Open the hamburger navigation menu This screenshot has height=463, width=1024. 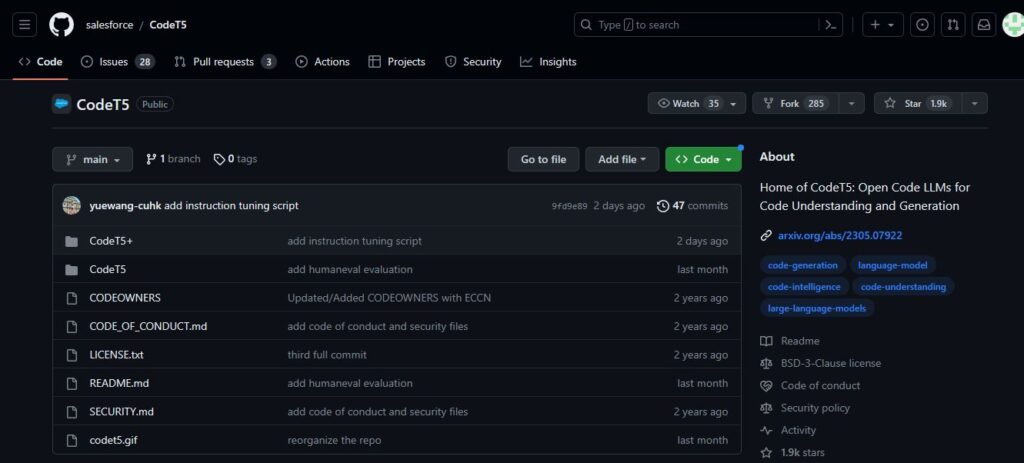pyautogui.click(x=24, y=25)
